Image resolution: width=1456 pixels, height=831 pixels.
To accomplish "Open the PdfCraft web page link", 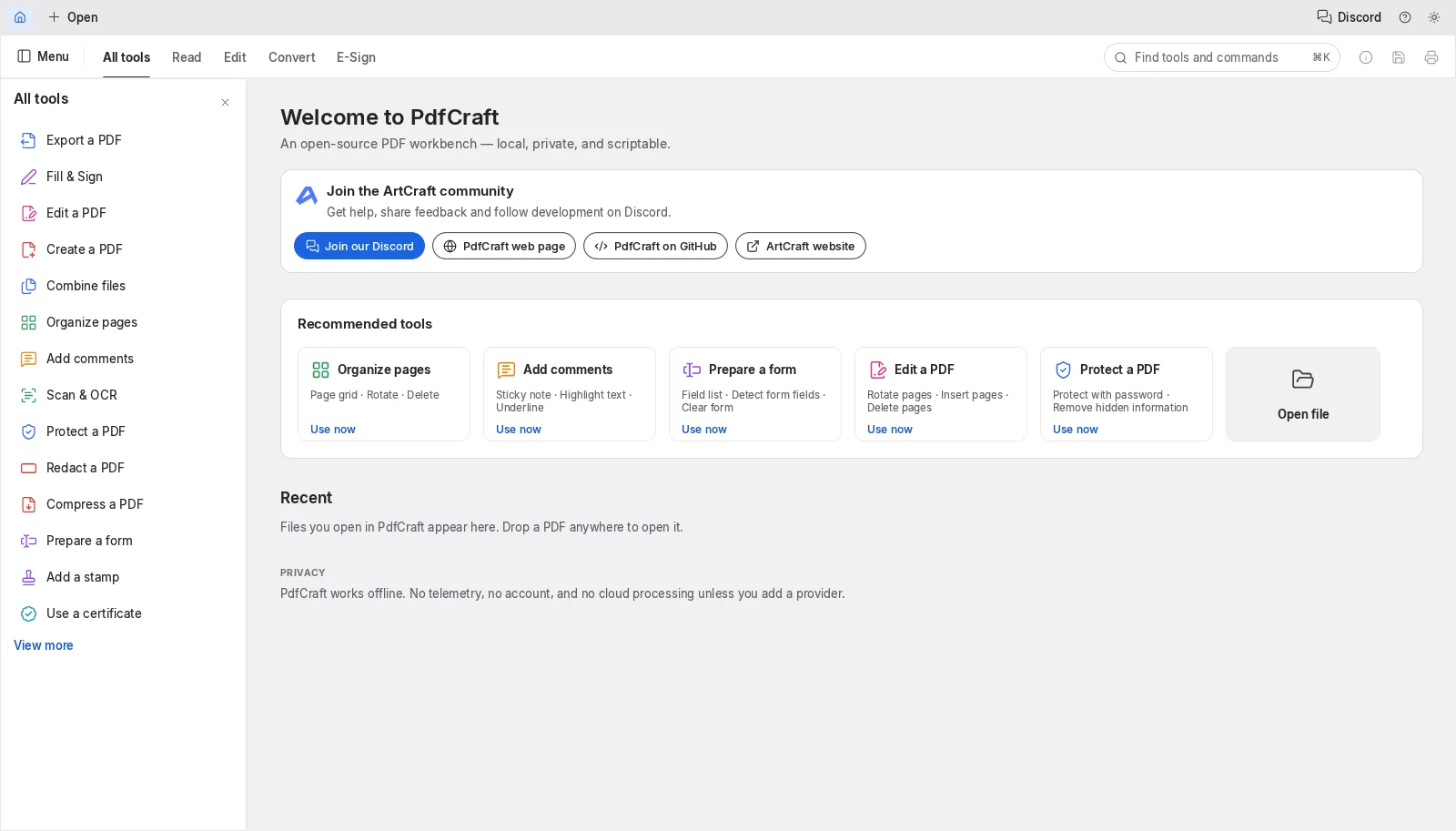I will pyautogui.click(x=504, y=247).
